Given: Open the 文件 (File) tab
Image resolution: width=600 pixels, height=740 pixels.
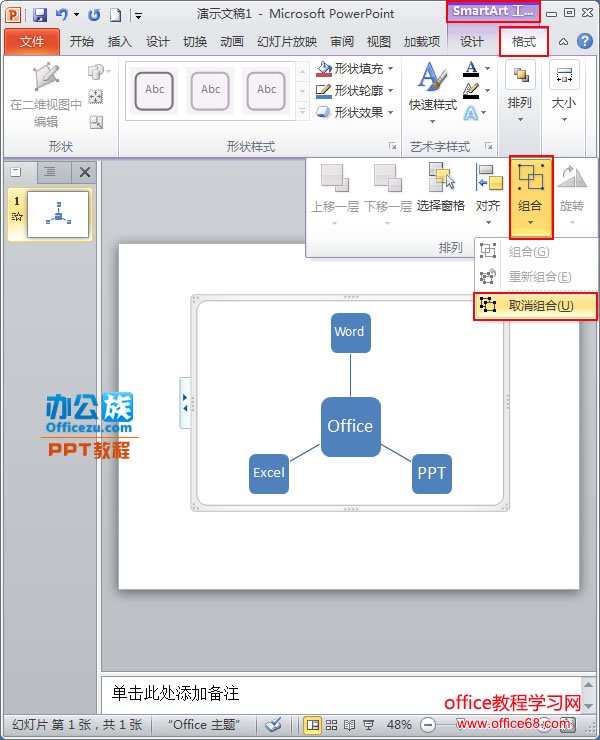Looking at the screenshot, I should click(32, 42).
